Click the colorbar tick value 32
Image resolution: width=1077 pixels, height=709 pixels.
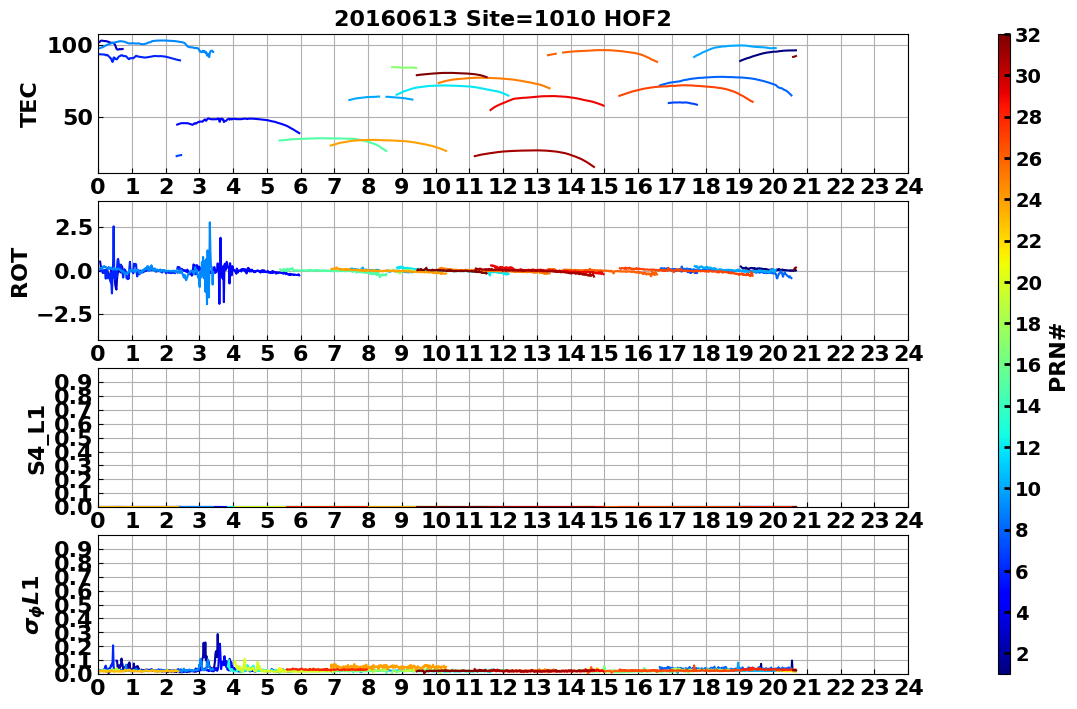coord(1028,35)
